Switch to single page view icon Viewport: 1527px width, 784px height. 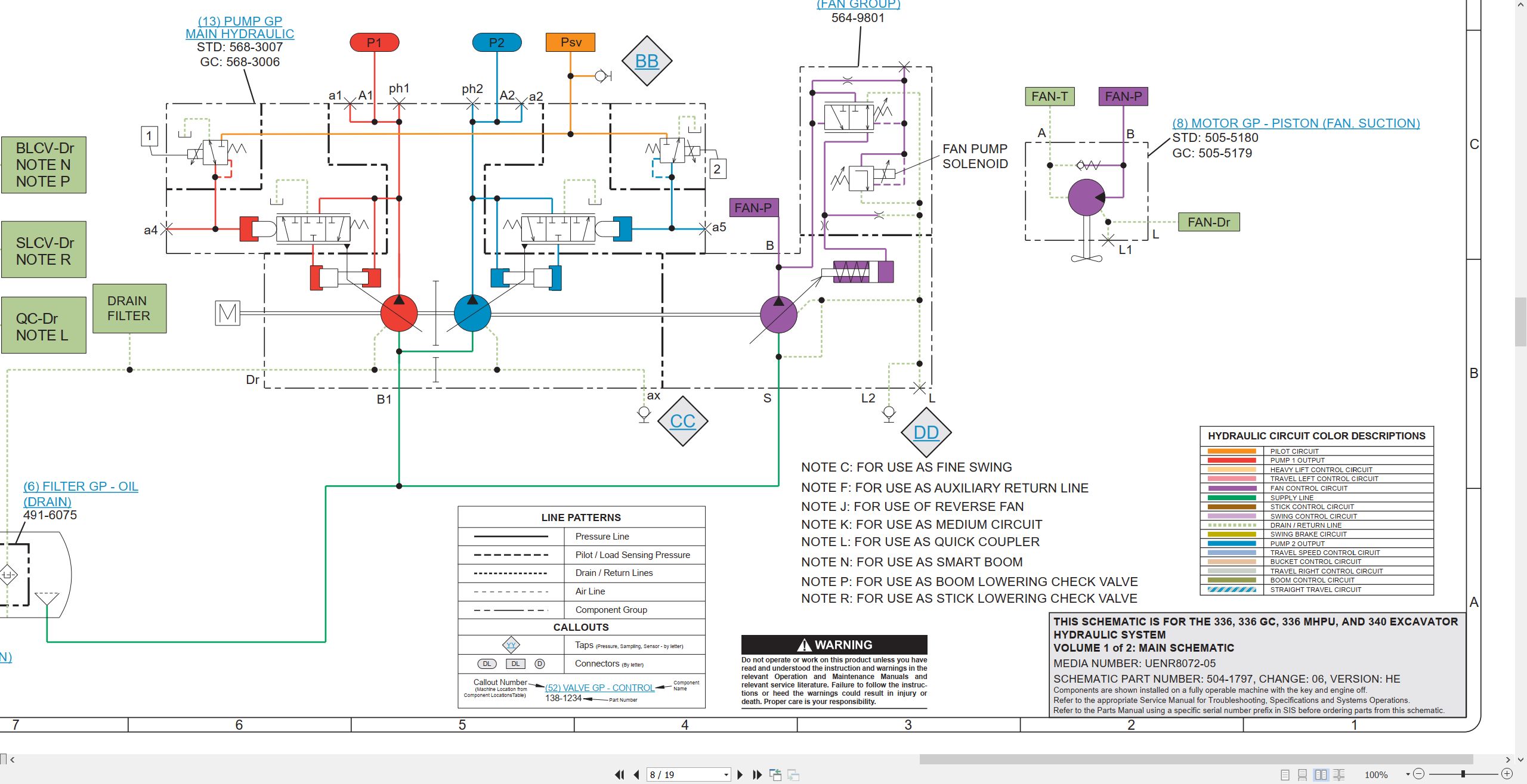[x=1285, y=774]
